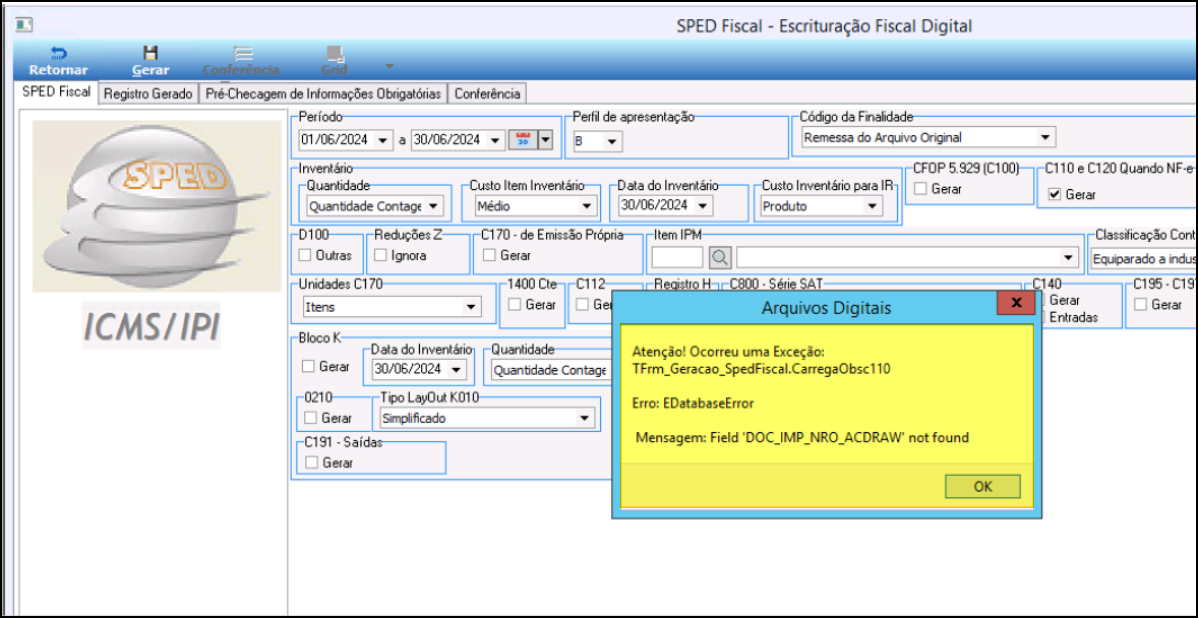
Task: Click the 'Erro: EDatabaseError' line
Action: pos(694,403)
